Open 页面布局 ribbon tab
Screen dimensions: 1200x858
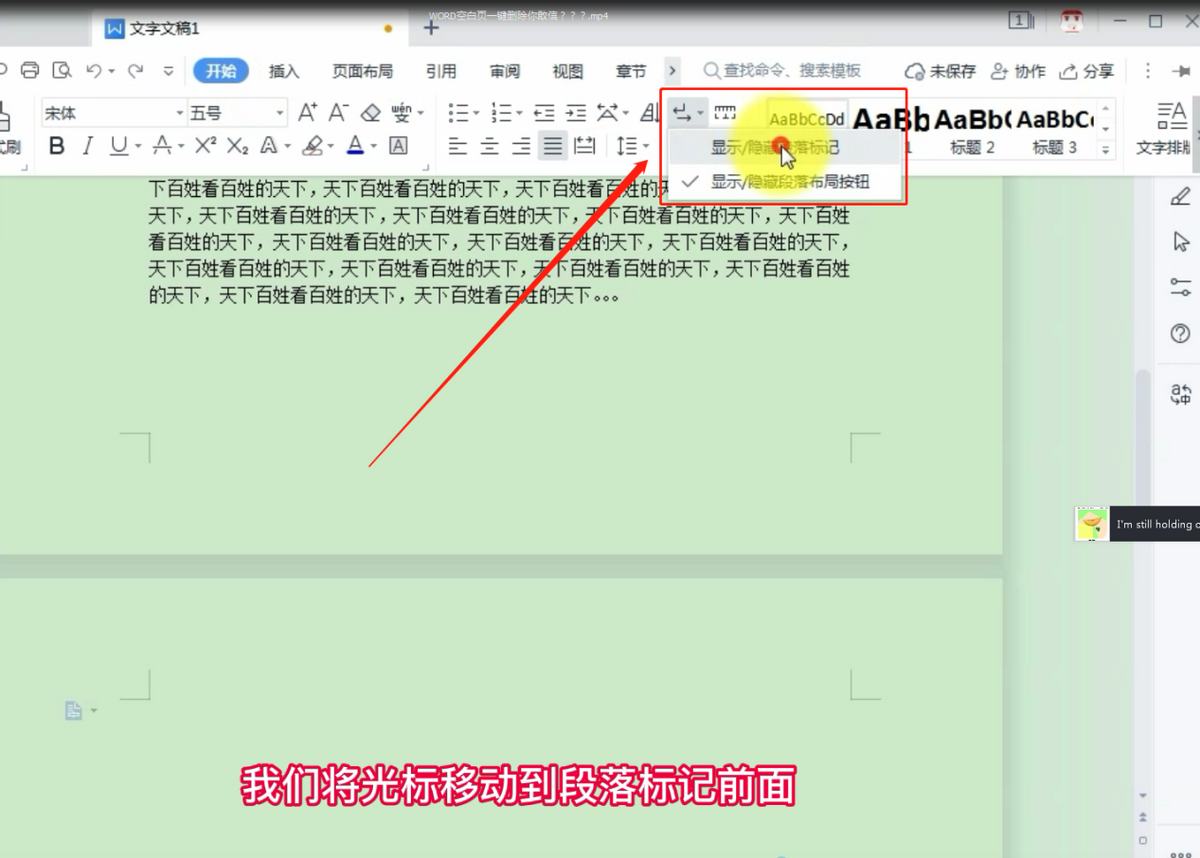[x=362, y=71]
